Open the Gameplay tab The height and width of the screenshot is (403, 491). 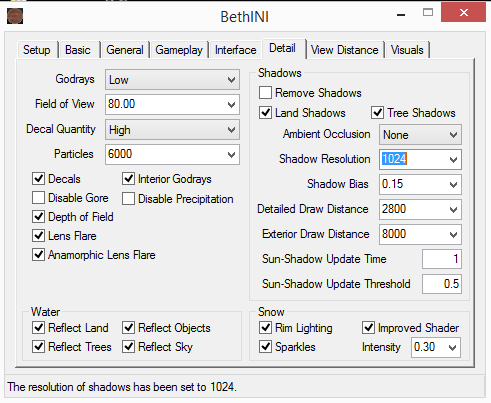pos(179,50)
